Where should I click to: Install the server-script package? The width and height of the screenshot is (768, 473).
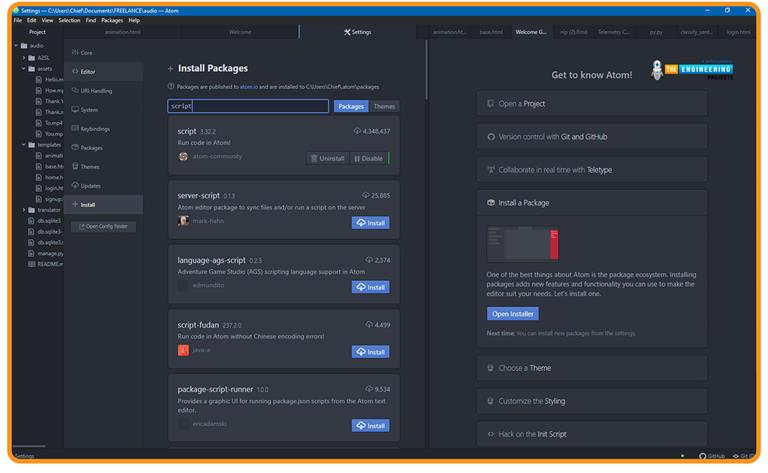(370, 223)
